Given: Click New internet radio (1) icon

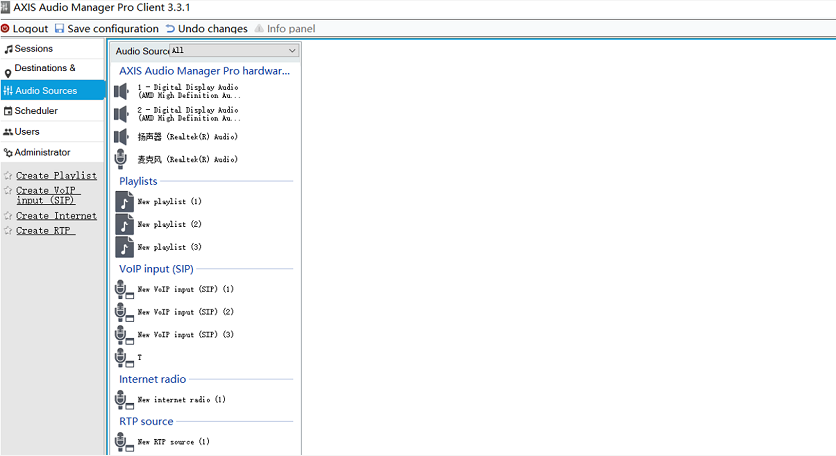Looking at the screenshot, I should (x=124, y=400).
